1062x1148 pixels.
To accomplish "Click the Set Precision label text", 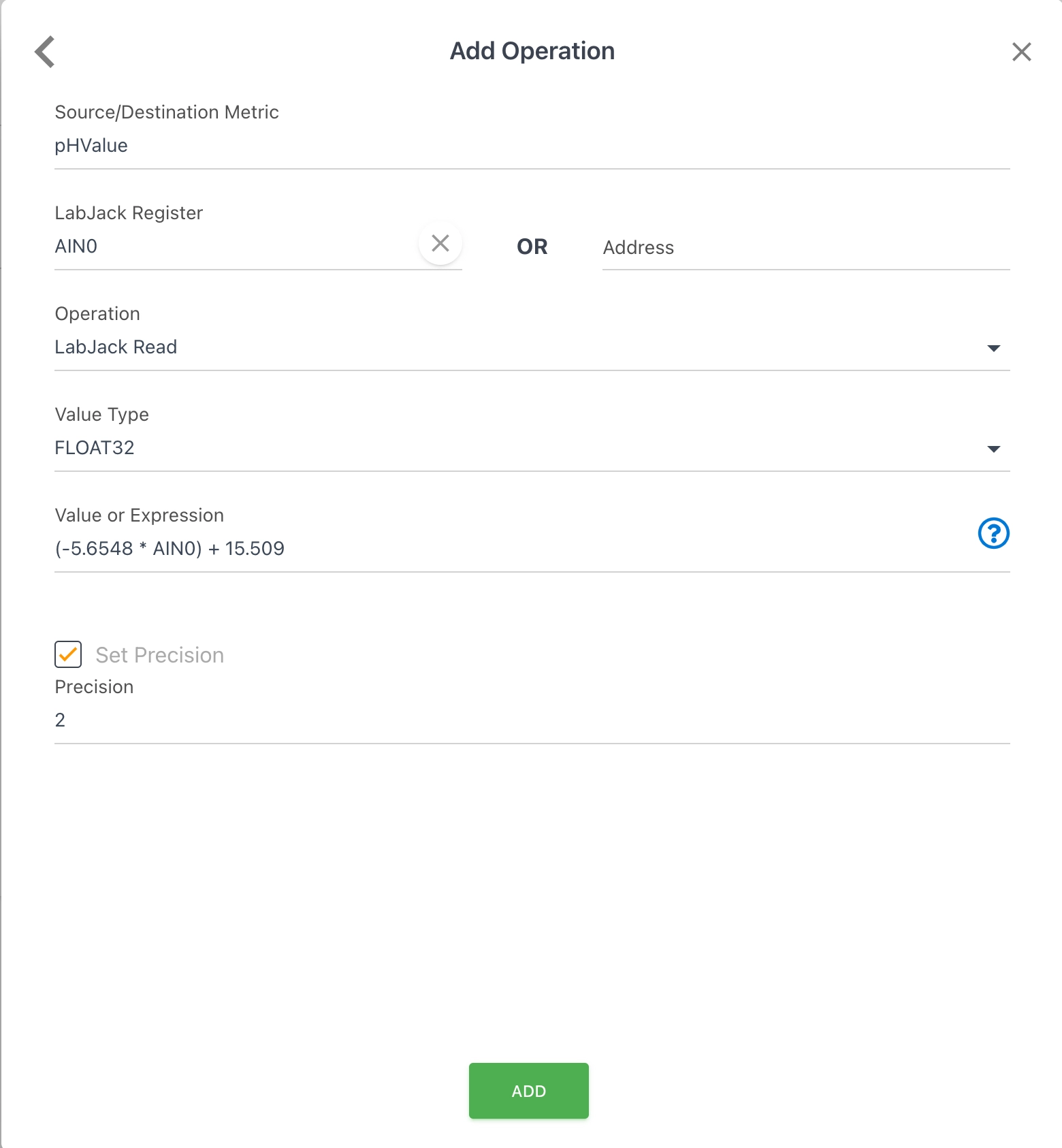I will coord(160,655).
